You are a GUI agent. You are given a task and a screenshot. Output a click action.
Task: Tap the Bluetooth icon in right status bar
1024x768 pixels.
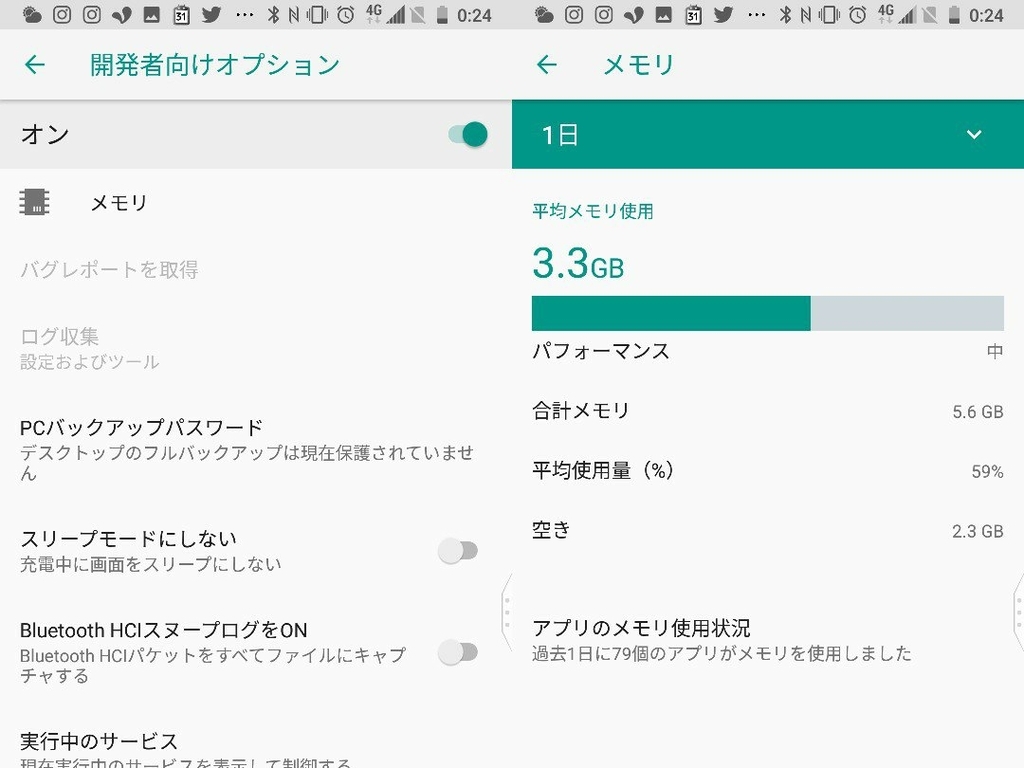(785, 14)
